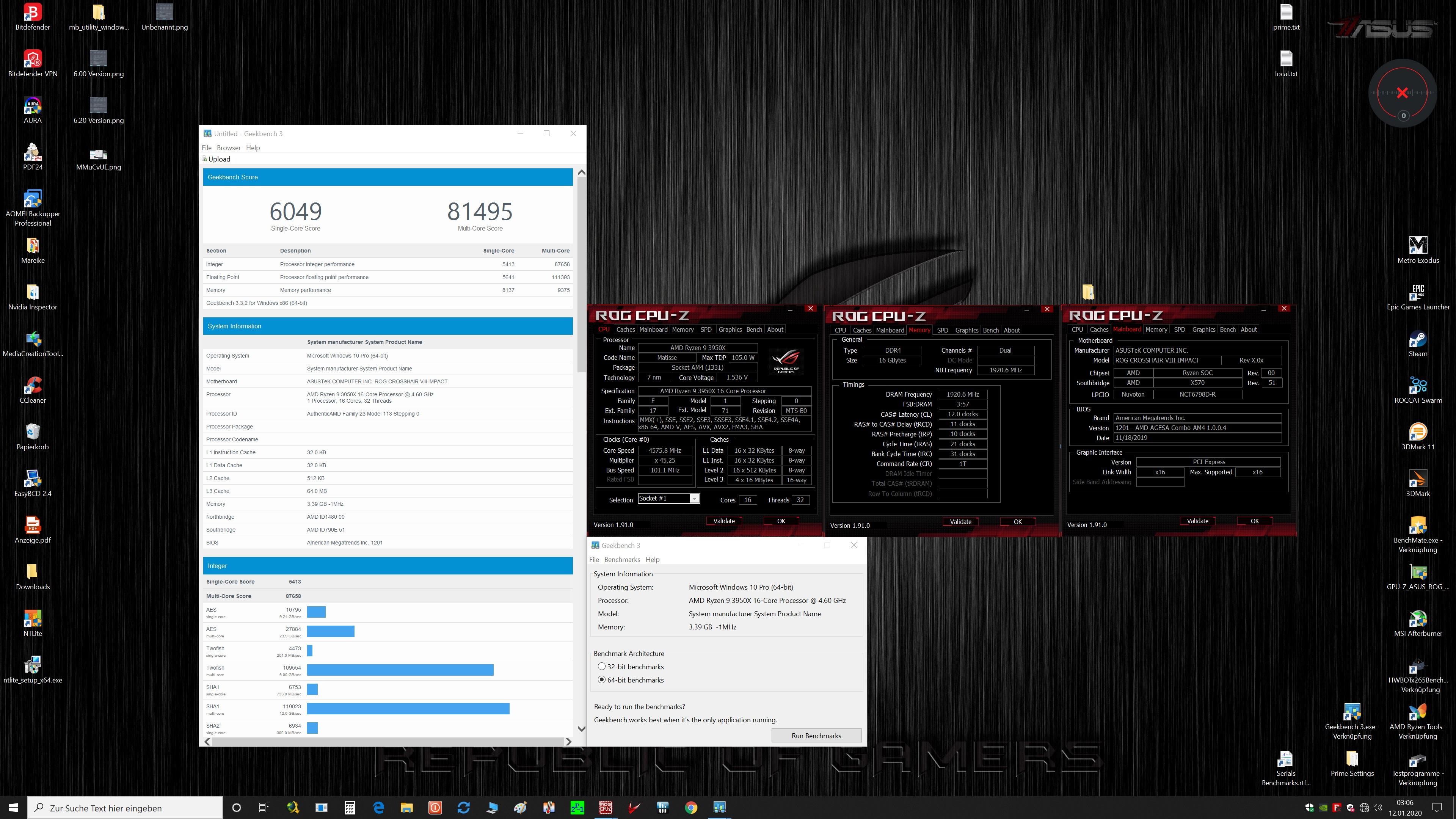1456x819 pixels.
Task: Open the AURA desktop icon
Action: click(33, 106)
